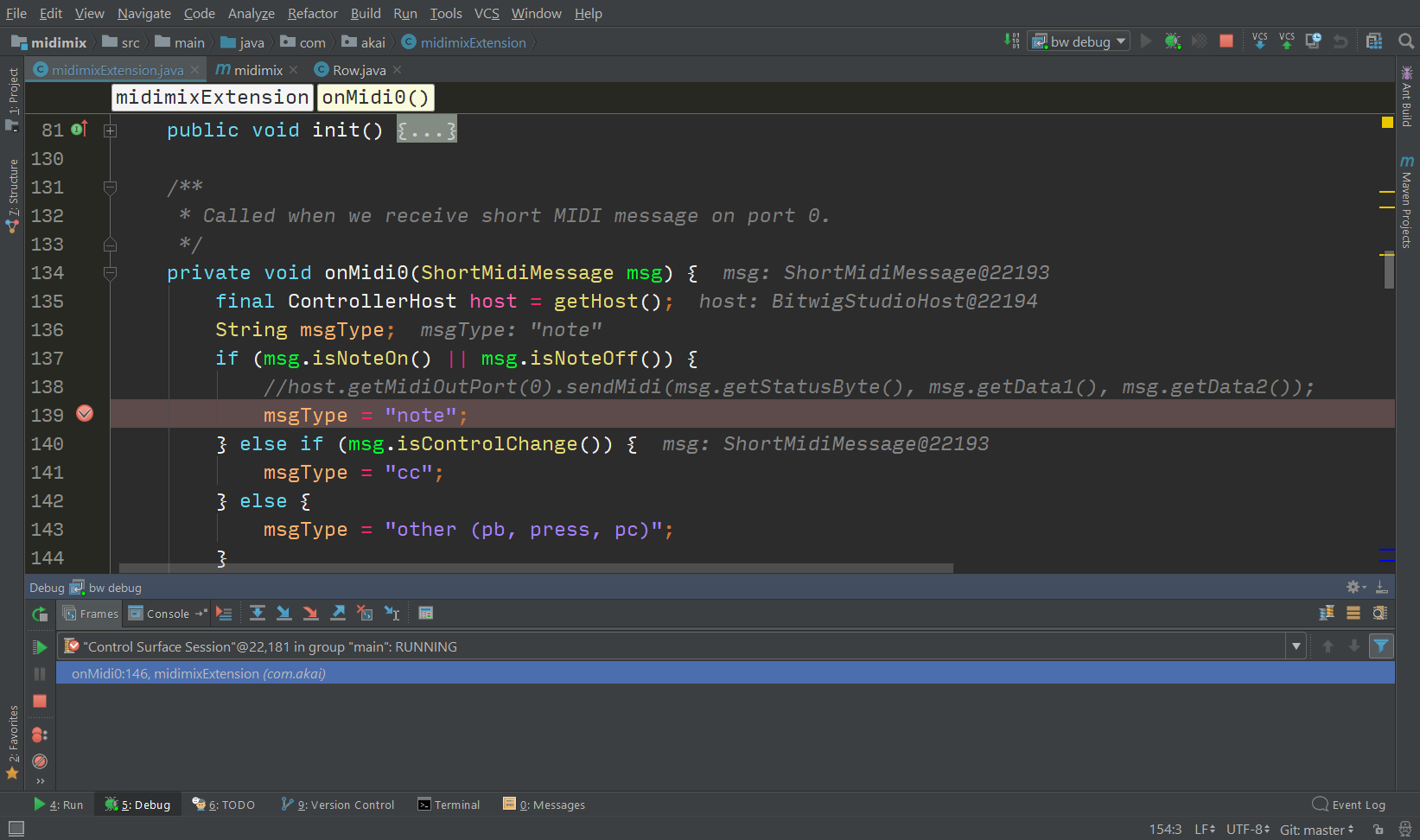Open Terminal tool window

[449, 805]
